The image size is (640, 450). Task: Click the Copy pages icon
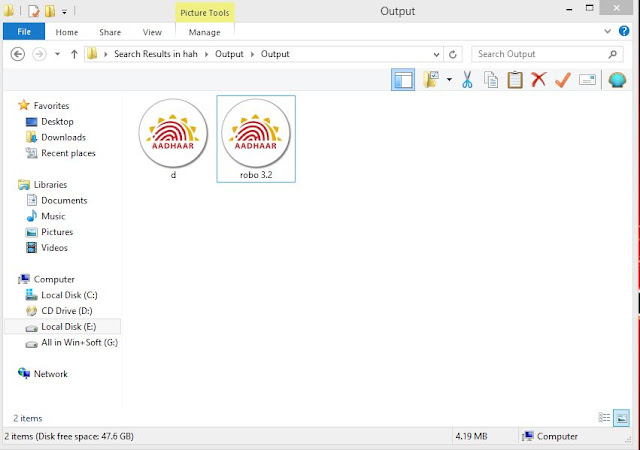click(491, 80)
